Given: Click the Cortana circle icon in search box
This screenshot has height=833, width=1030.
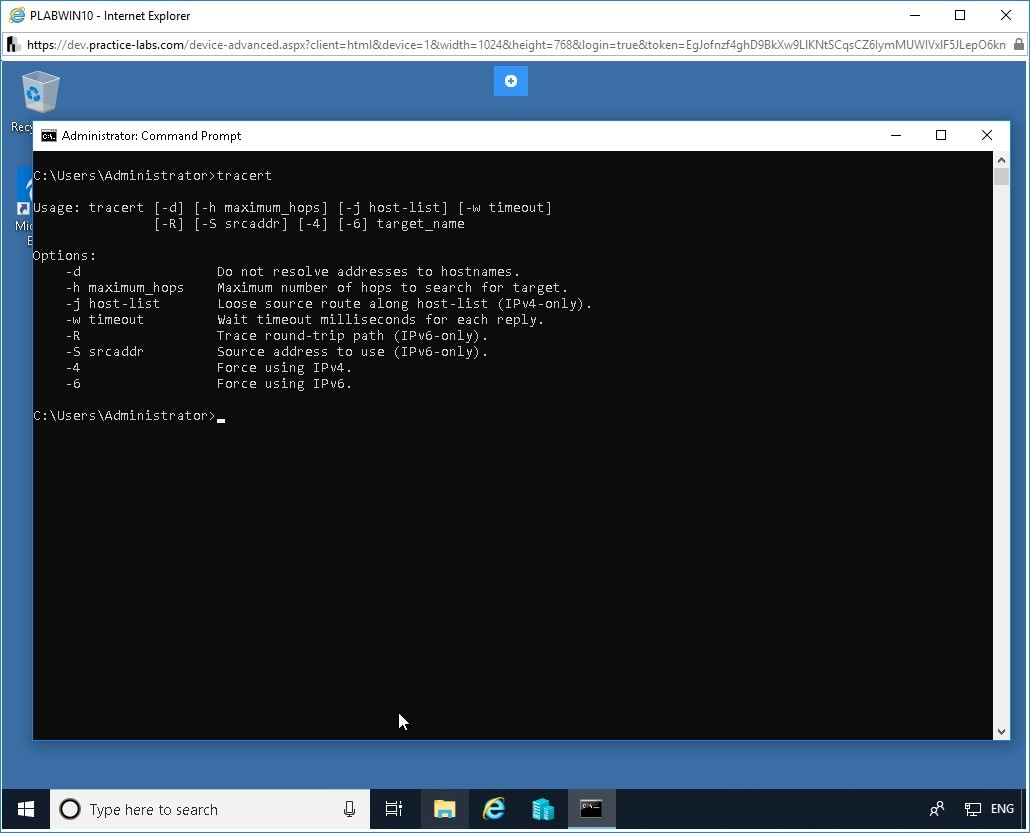Looking at the screenshot, I should coord(70,809).
